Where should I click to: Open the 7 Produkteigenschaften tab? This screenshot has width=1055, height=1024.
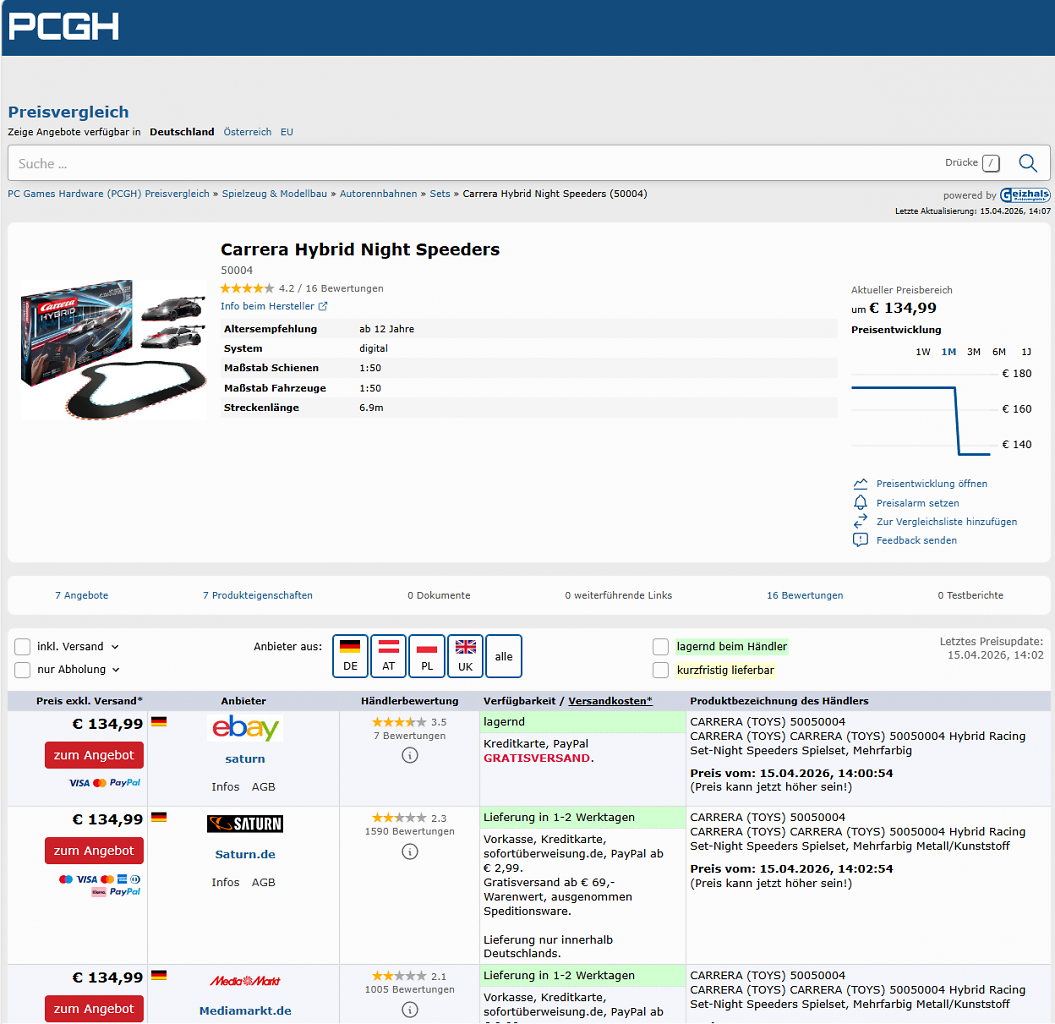[258, 595]
